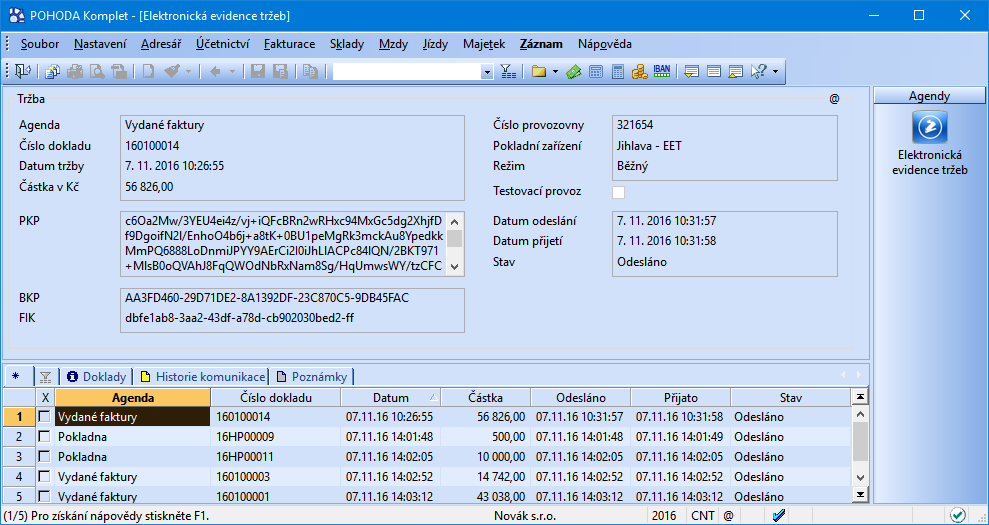Click the paintbrush icon in the toolbar
The width and height of the screenshot is (989, 525).
tap(172, 72)
